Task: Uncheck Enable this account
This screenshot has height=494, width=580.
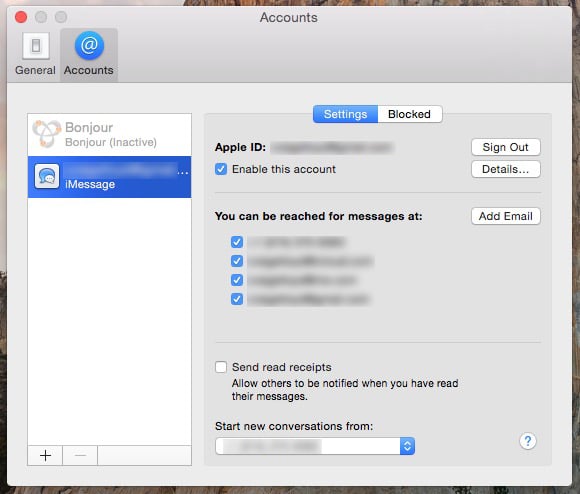Action: 221,169
